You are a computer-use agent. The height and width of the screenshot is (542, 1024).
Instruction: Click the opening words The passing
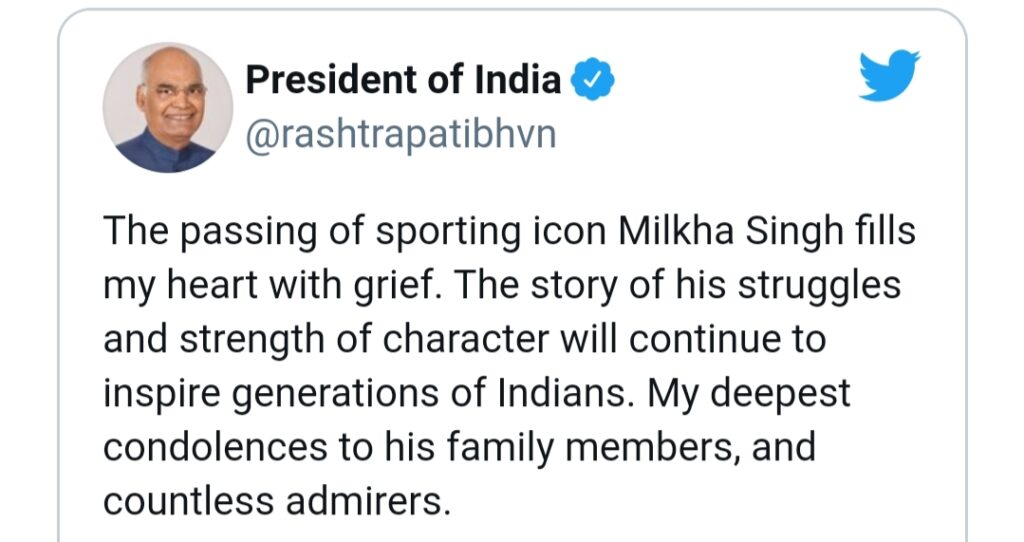coord(210,231)
